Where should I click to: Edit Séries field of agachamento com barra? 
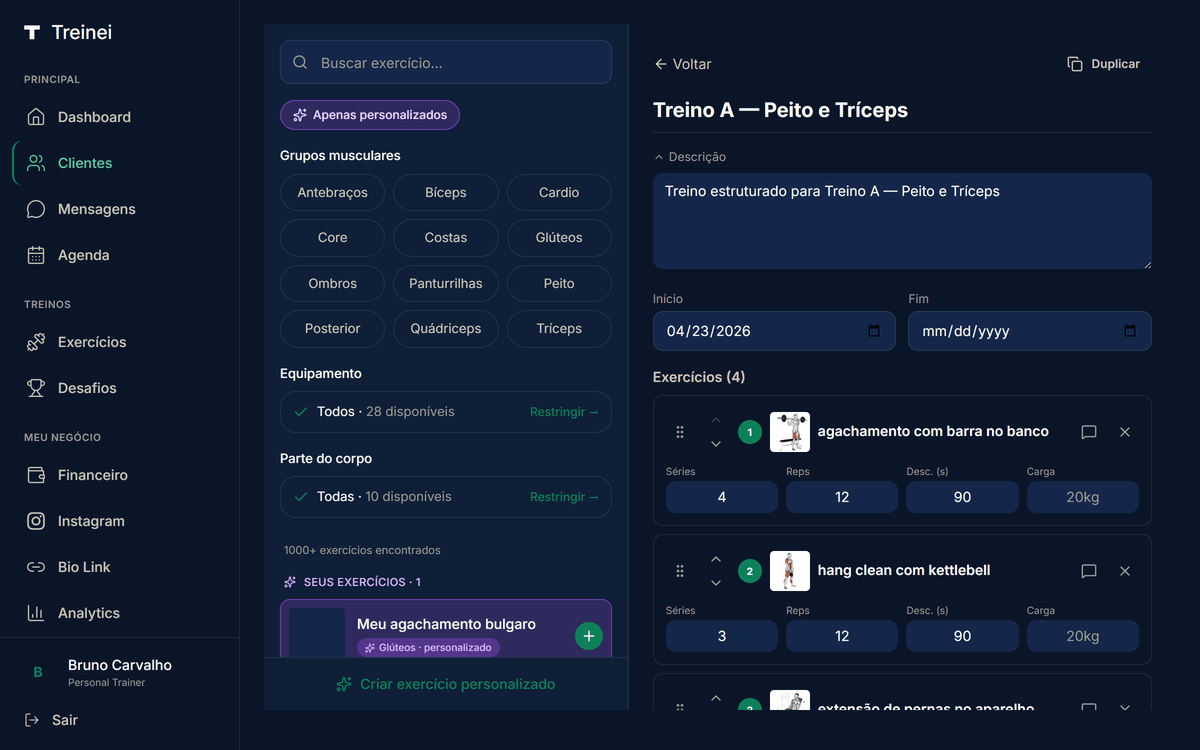coord(722,497)
